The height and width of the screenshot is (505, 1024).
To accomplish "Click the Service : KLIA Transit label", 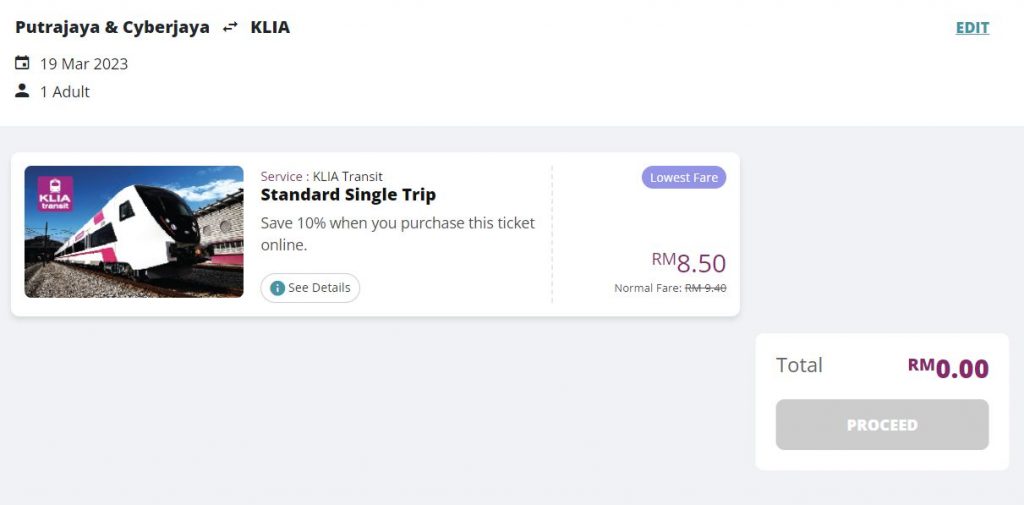I will tap(321, 176).
